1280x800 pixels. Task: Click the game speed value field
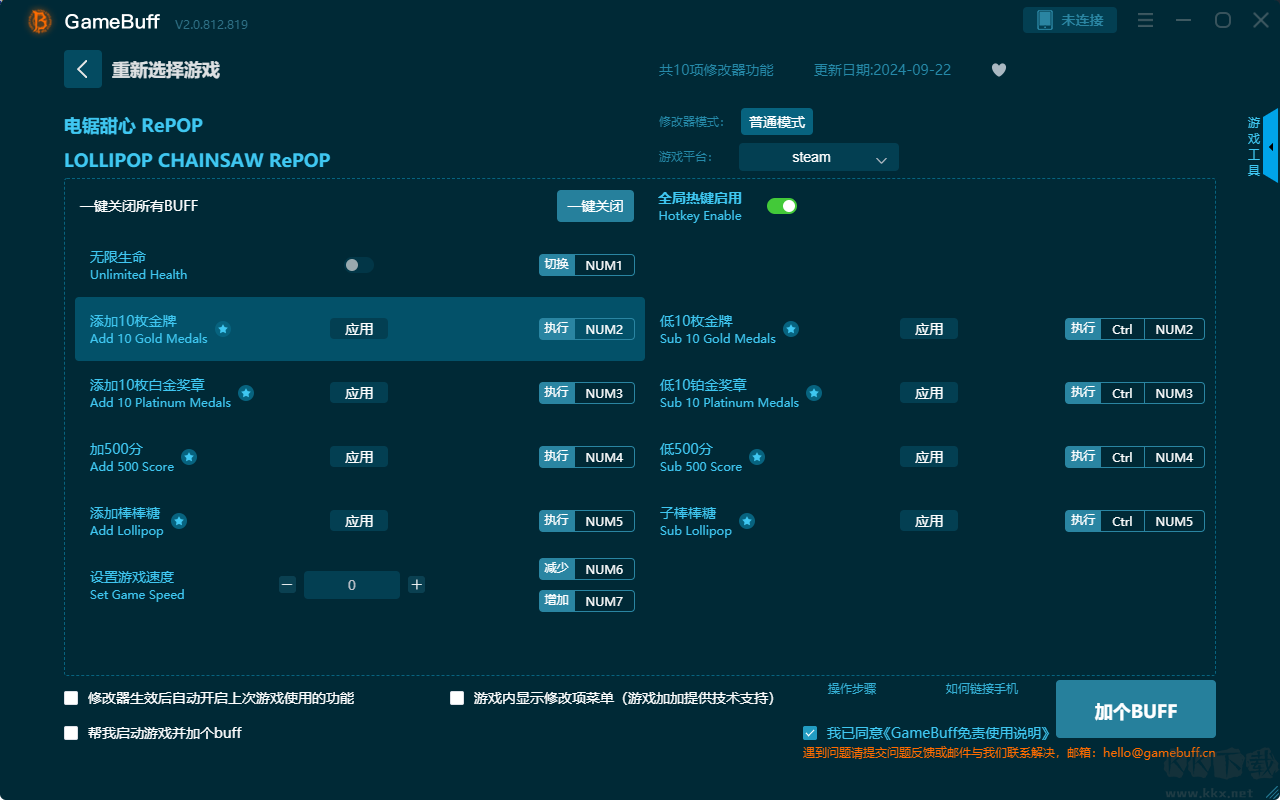(352, 585)
